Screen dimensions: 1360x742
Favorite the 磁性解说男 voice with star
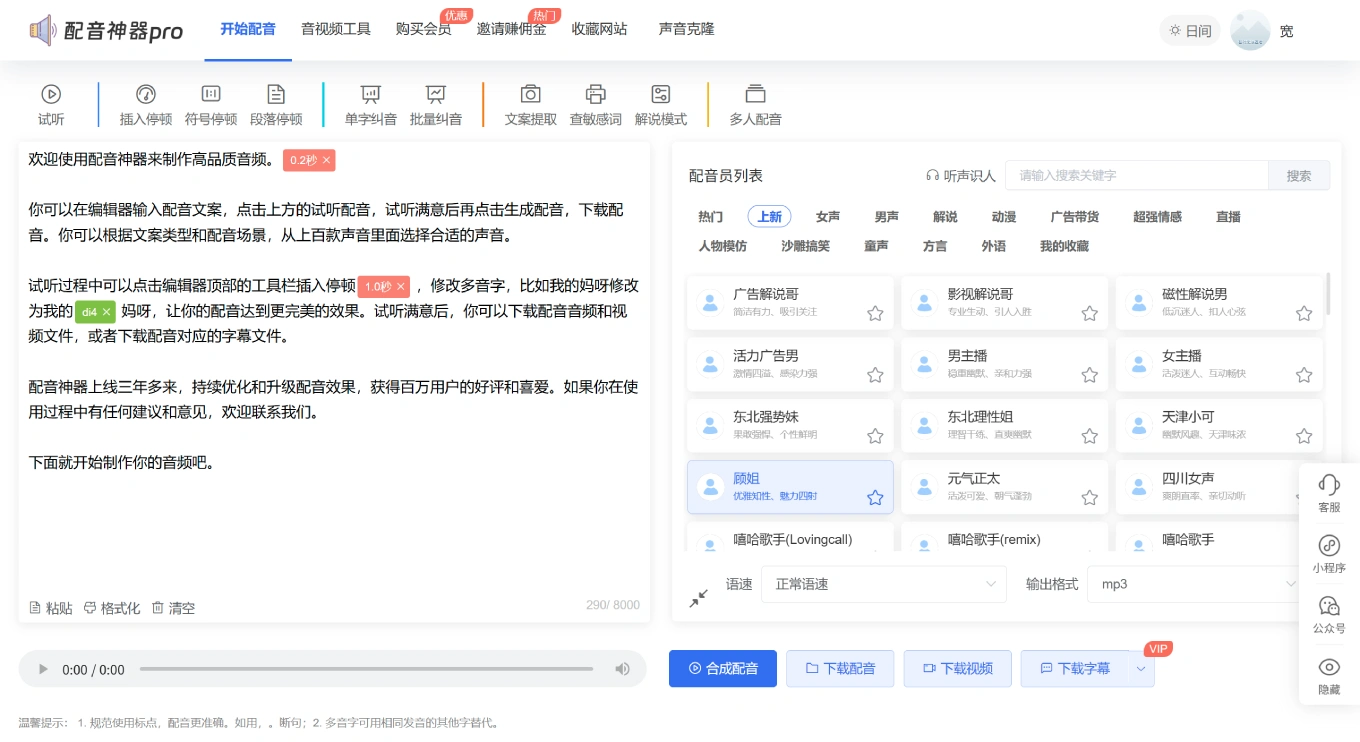coord(1304,313)
